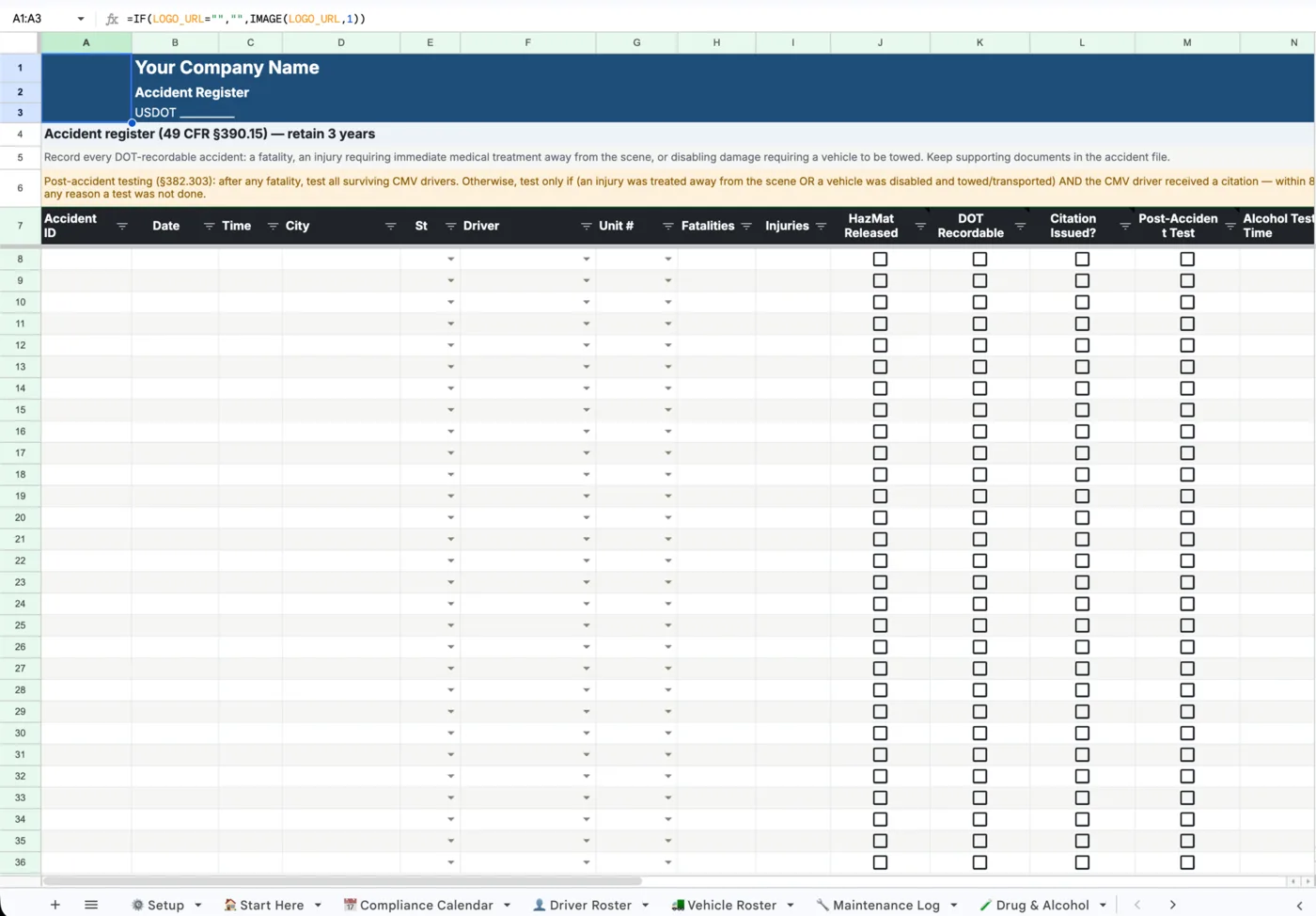Open St dropdown in row 8
The image size is (1316, 916).
tap(450, 259)
